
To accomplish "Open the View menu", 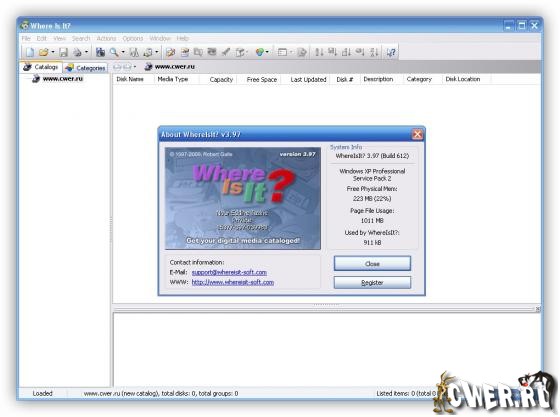I will tap(59, 38).
